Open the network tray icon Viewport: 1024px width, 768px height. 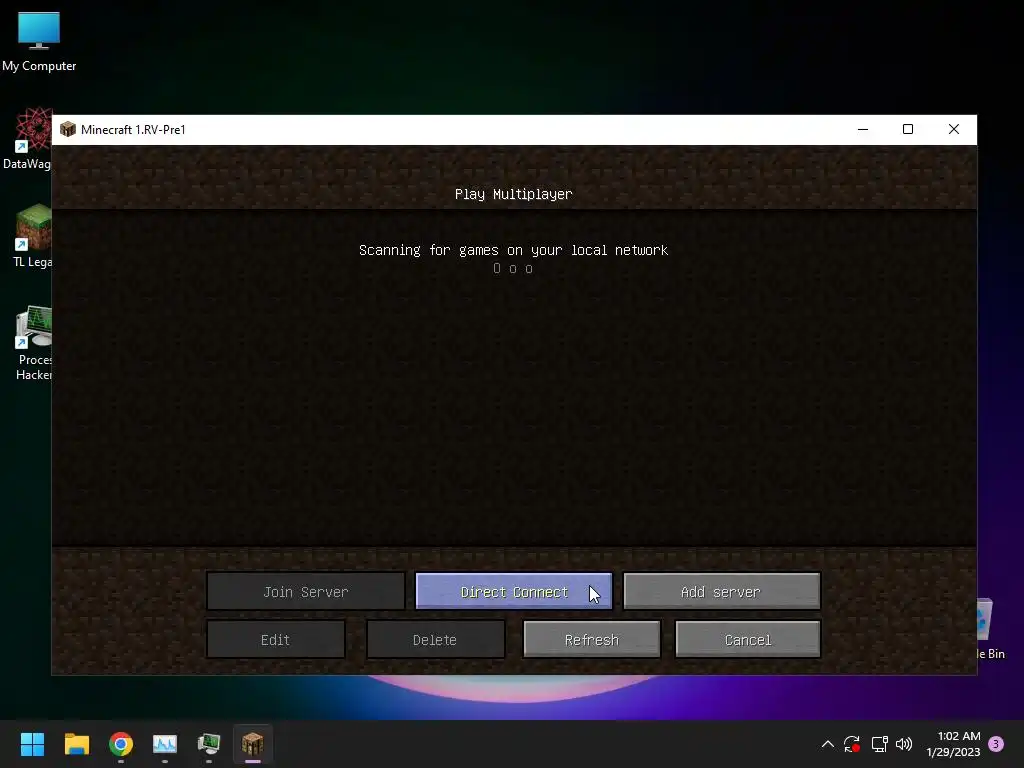pyautogui.click(x=879, y=744)
